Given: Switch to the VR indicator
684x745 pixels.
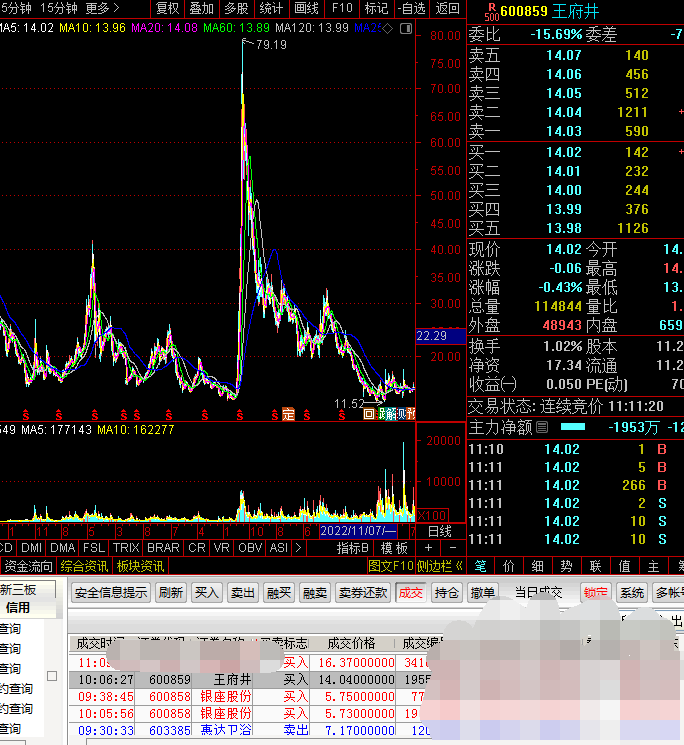Looking at the screenshot, I should click(222, 548).
